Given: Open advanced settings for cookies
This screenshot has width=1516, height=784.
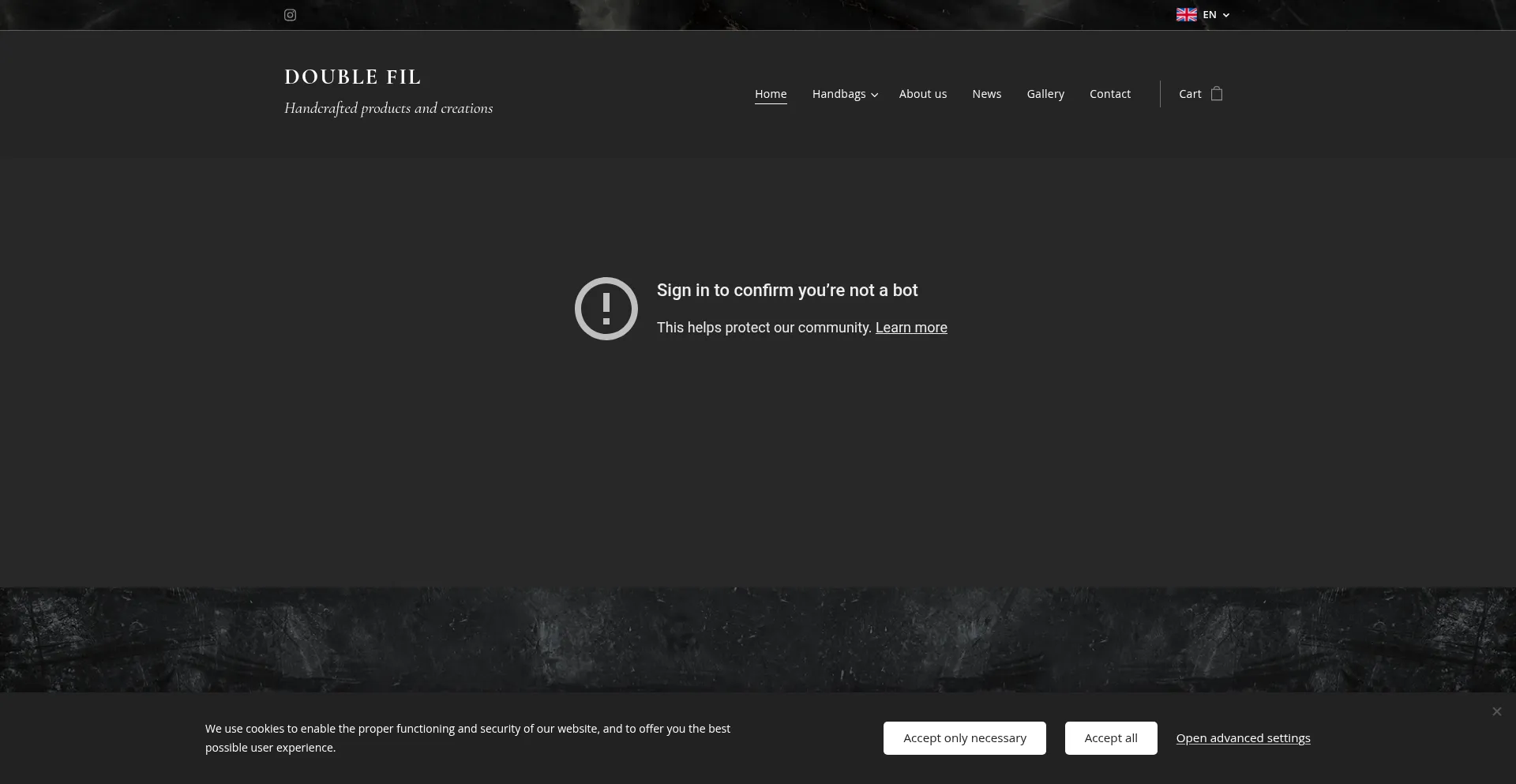Looking at the screenshot, I should [x=1243, y=738].
